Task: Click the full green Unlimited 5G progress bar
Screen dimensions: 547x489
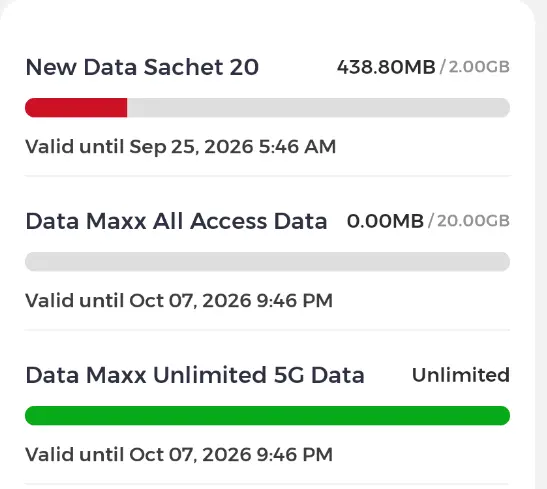Action: point(268,416)
